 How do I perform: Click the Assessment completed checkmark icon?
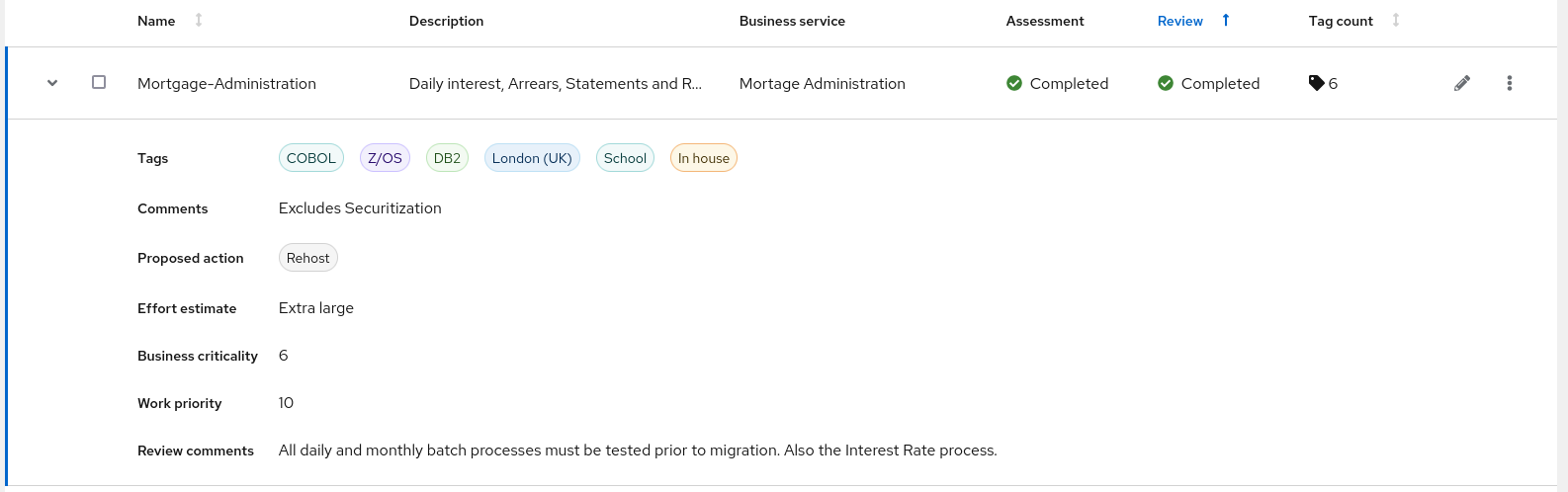[1014, 83]
